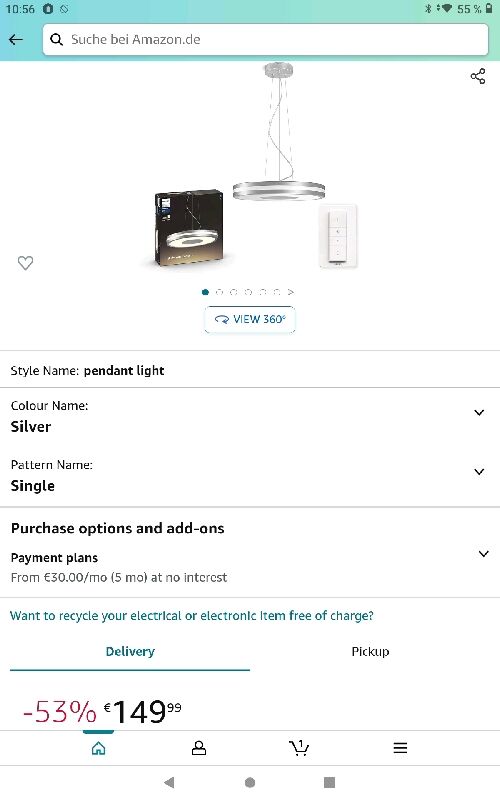This screenshot has height=800, width=500.
Task: Select the second image carousel dot
Action: tap(219, 292)
